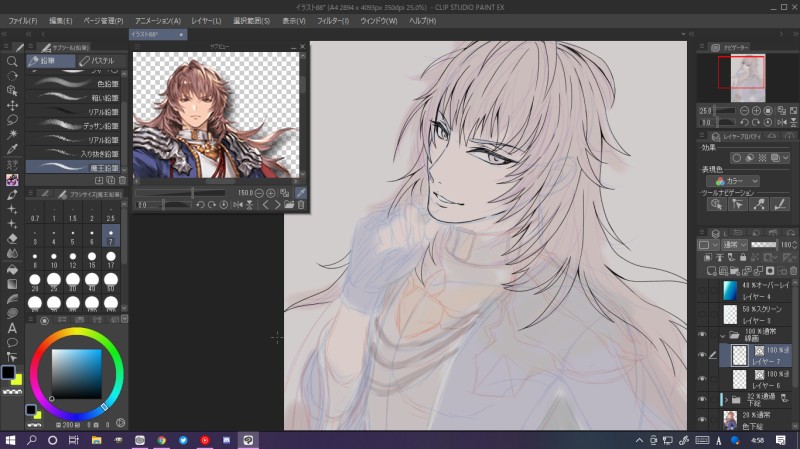Image resolution: width=800 pixels, height=449 pixels.
Task: Open the effect options dropdown arrow
Action: pos(786,158)
